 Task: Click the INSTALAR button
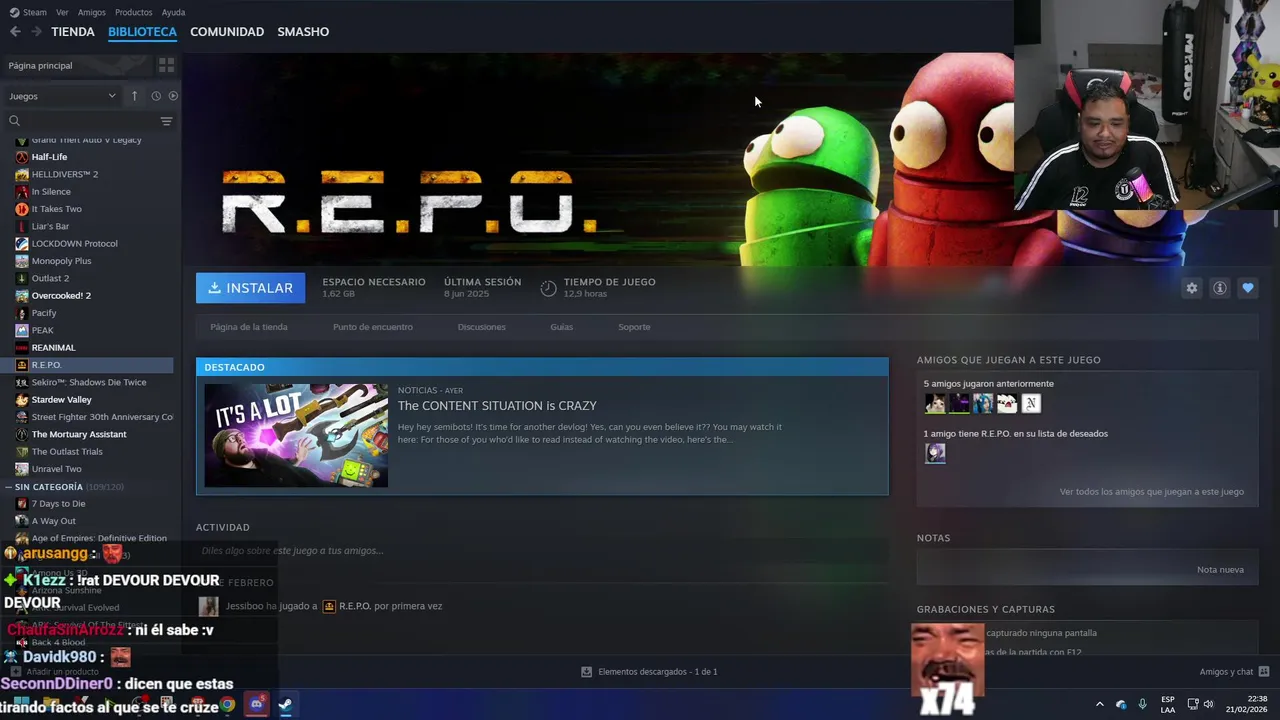click(x=250, y=288)
